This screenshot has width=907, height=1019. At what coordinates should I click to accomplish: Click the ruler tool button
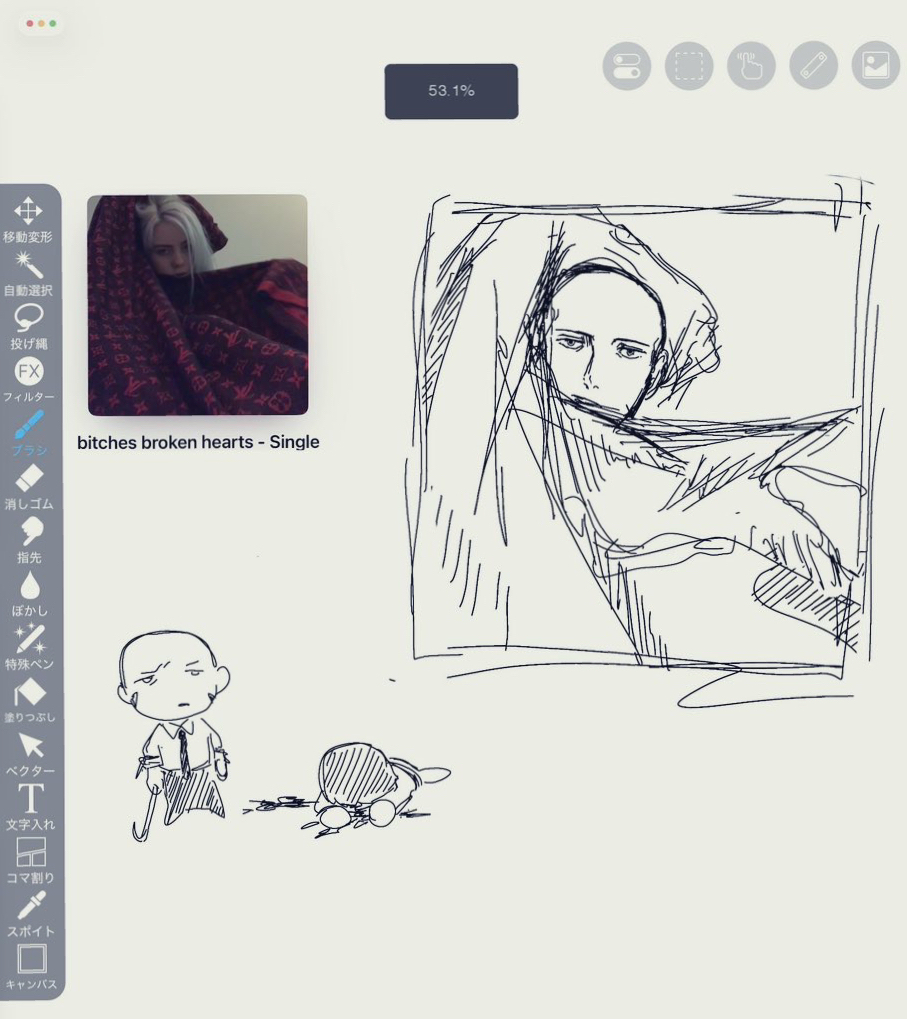(813, 66)
